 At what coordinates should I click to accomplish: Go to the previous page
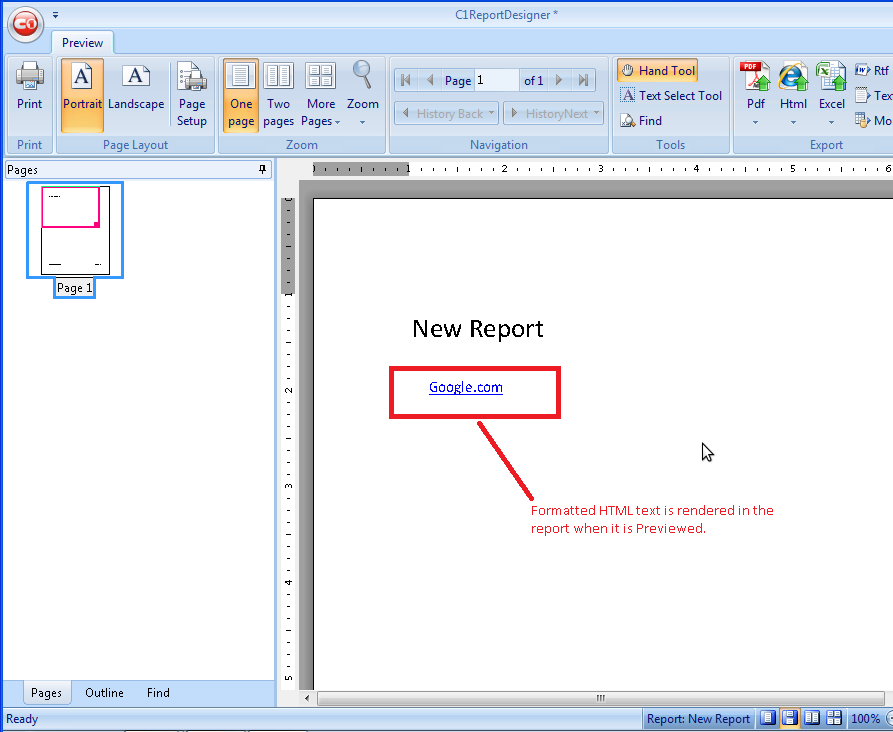point(430,80)
